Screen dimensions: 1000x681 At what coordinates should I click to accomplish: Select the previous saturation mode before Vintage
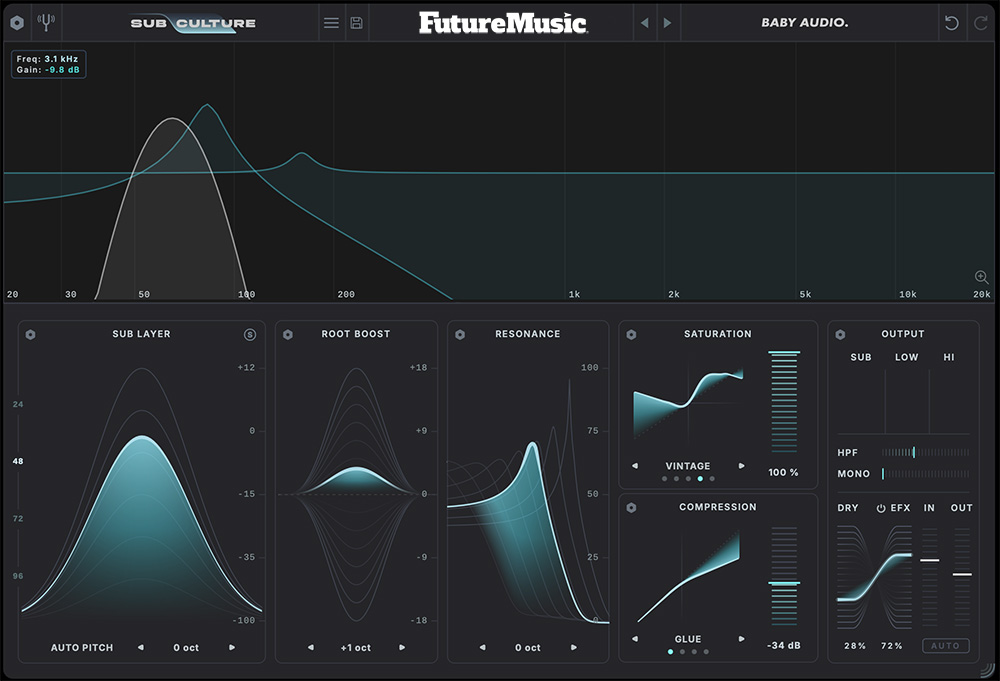[635, 465]
